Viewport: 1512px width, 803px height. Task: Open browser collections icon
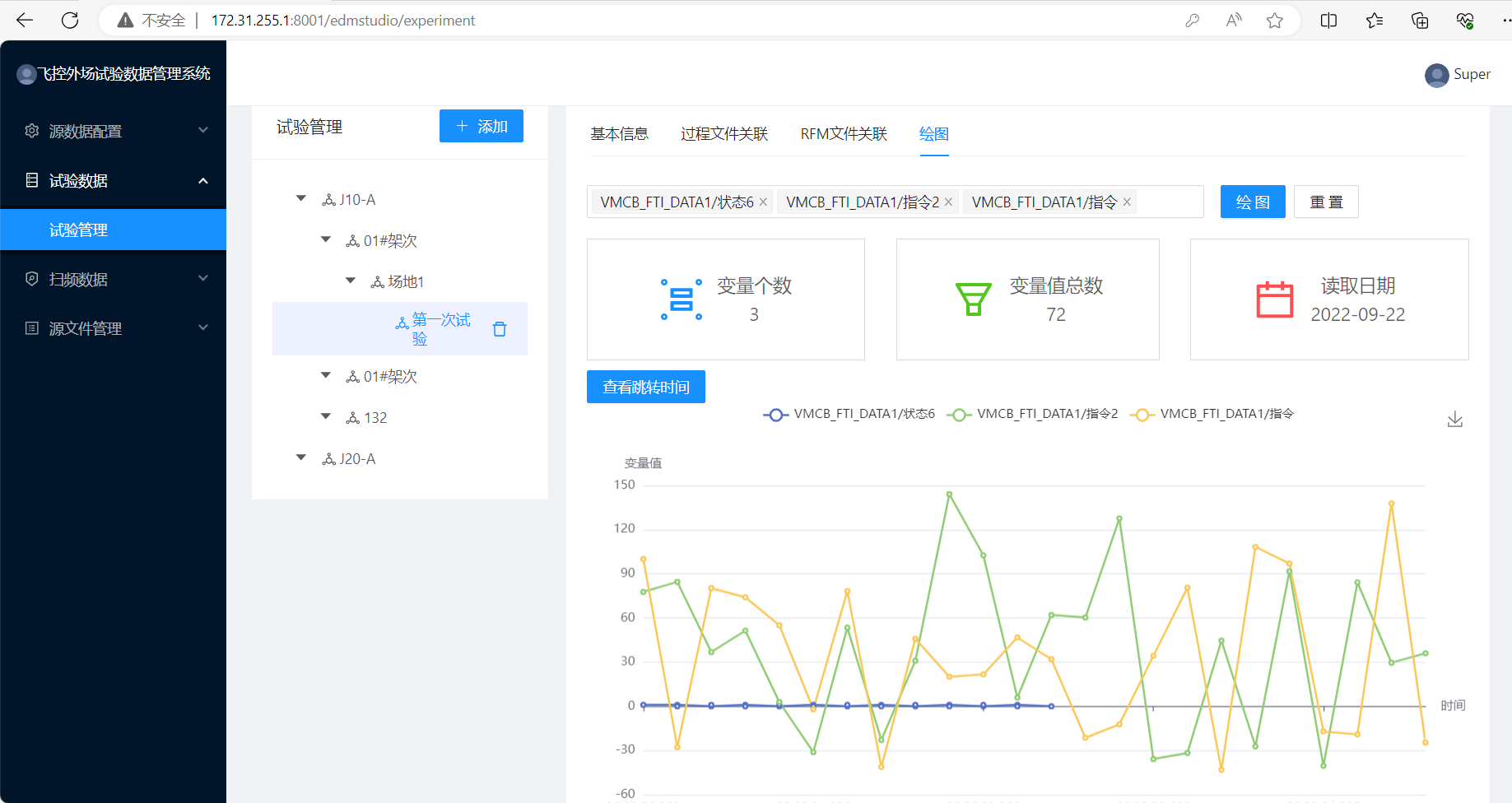[x=1420, y=21]
